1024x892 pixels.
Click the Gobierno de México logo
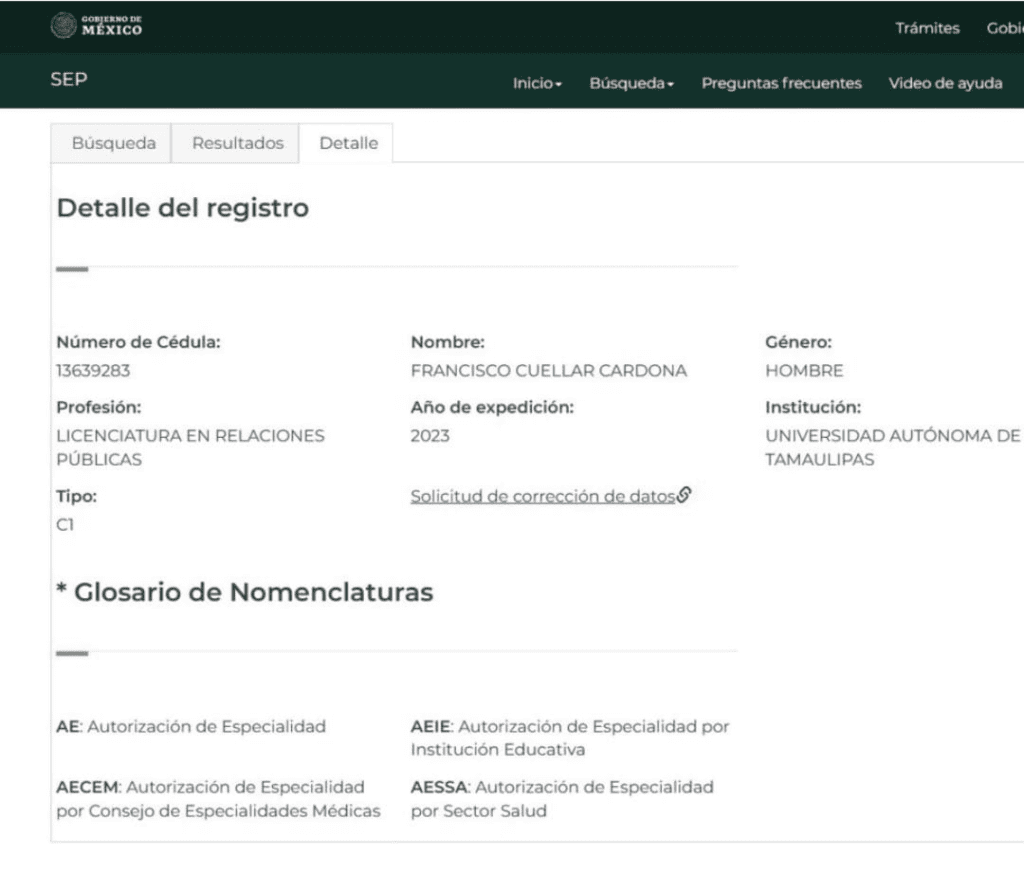96,26
